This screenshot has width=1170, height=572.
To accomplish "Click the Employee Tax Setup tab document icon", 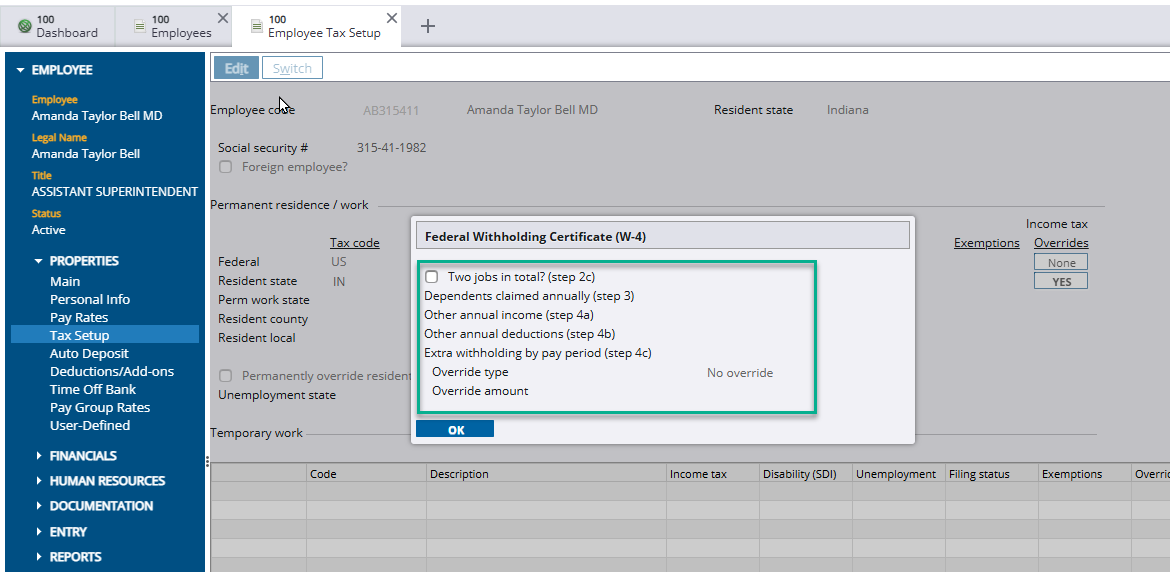I will [257, 26].
